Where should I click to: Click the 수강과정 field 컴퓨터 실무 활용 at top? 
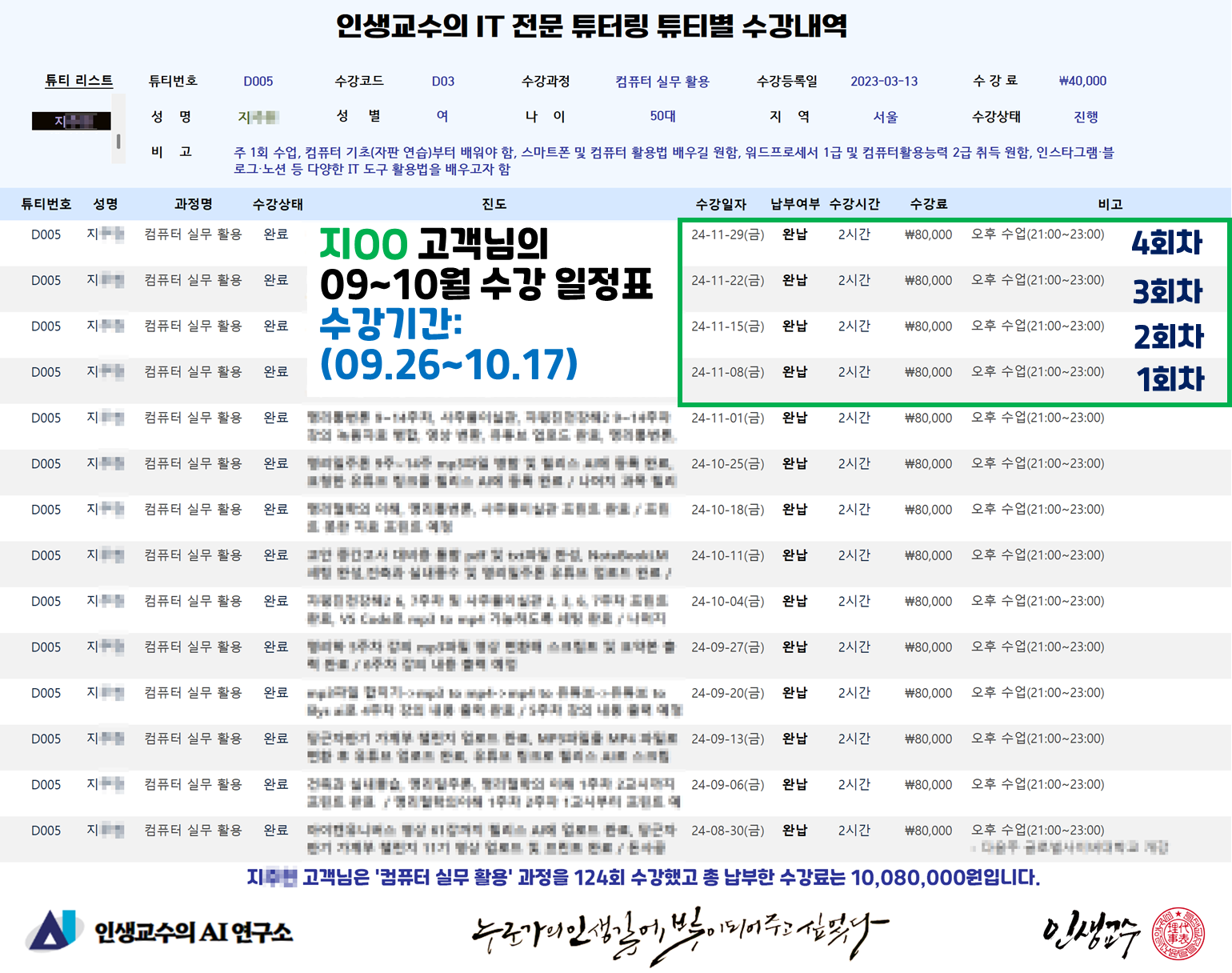pos(662,82)
